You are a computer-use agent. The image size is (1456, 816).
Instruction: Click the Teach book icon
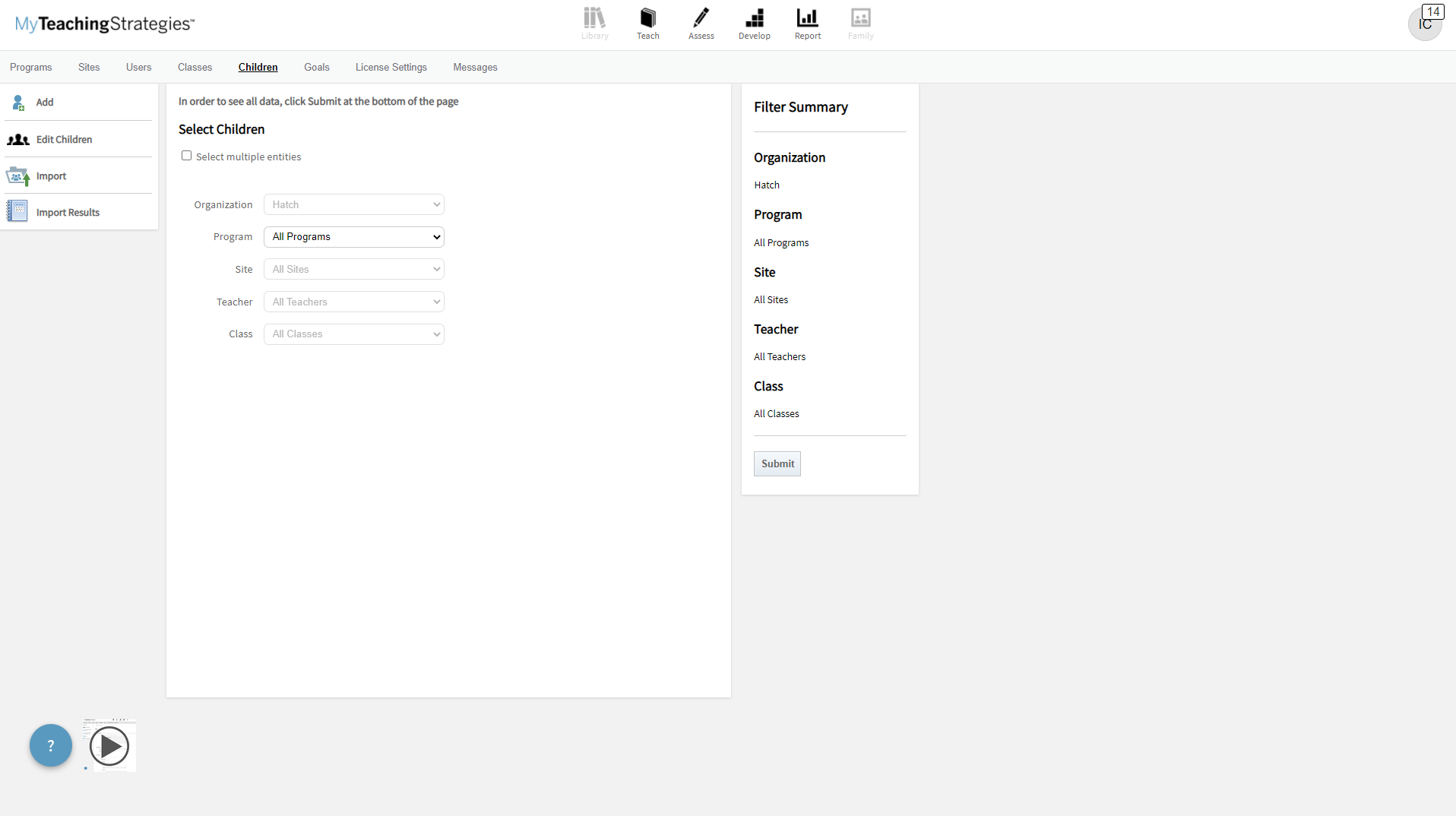point(647,18)
